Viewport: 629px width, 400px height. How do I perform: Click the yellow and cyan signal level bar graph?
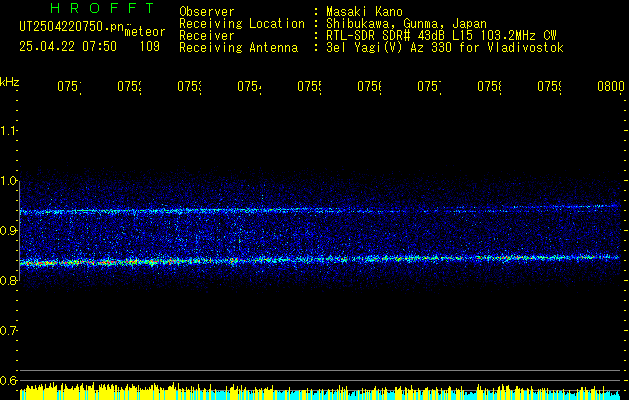[x=320, y=392]
